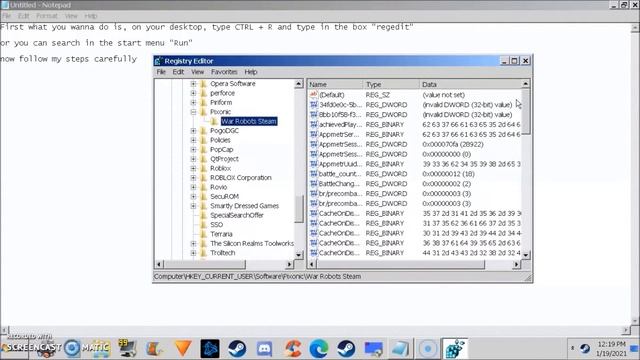Expand the ROBLOX Corporation key
Viewport: 640px width, 360px height.
pyautogui.click(x=193, y=178)
